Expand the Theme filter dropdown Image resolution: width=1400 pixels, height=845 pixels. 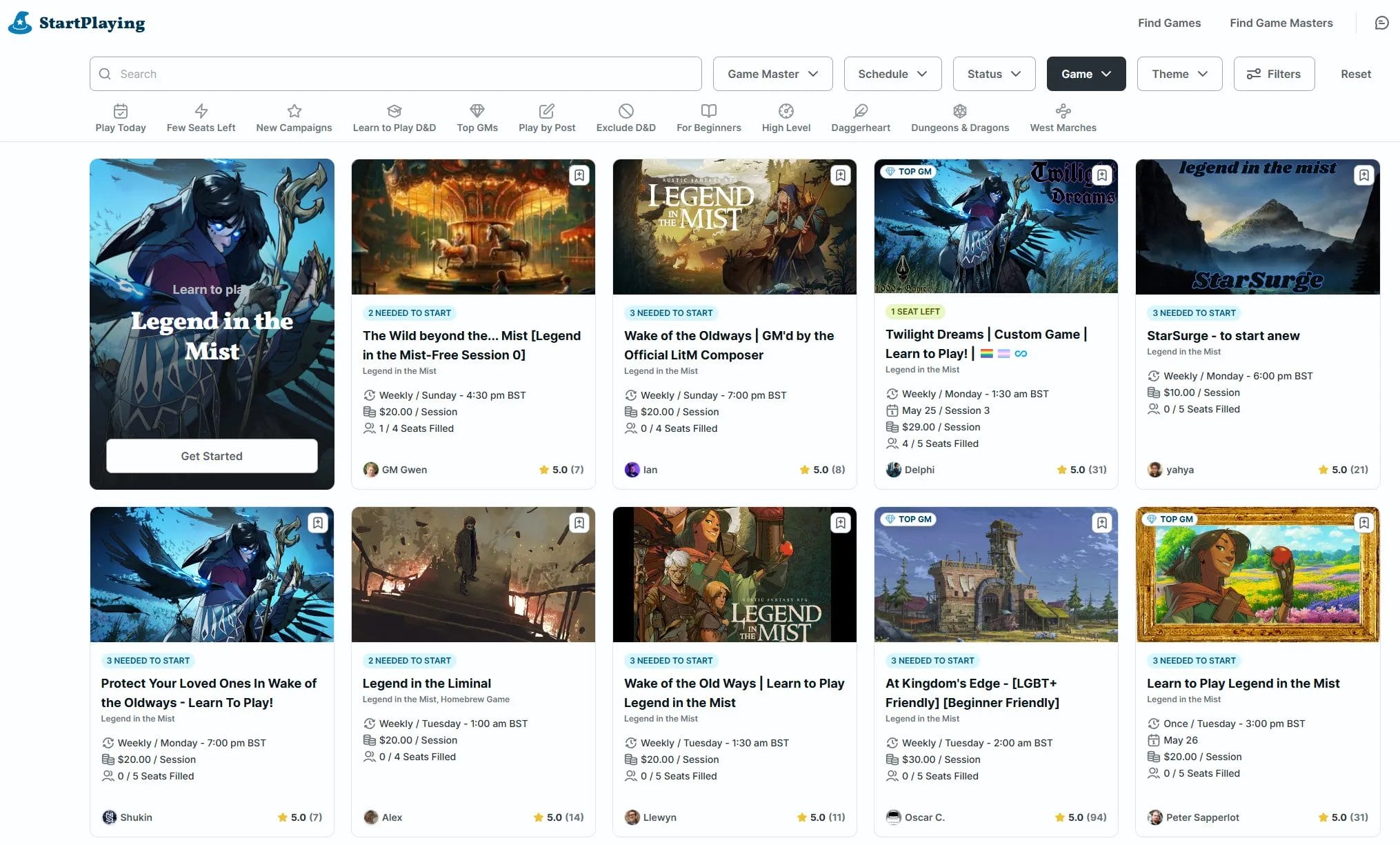pyautogui.click(x=1179, y=74)
